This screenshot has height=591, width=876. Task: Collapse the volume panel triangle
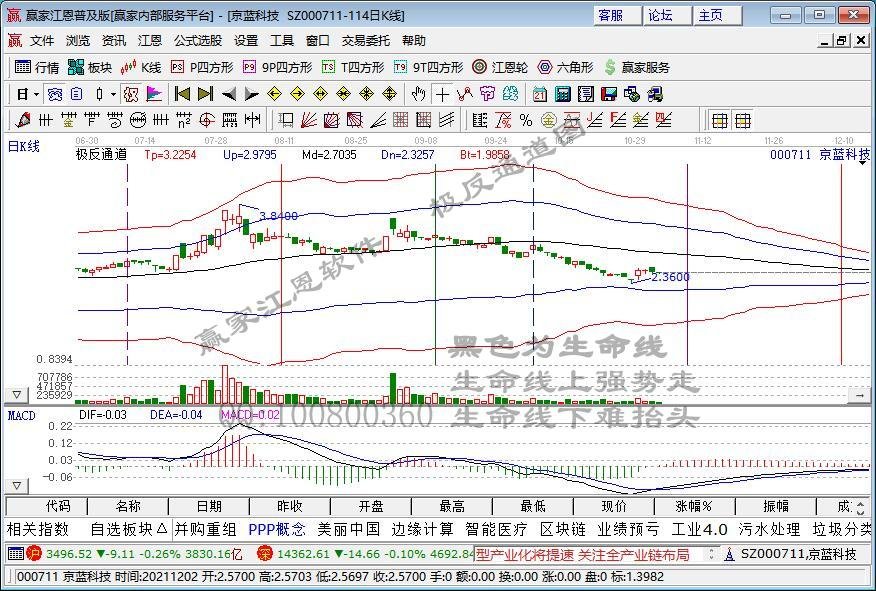17,395
